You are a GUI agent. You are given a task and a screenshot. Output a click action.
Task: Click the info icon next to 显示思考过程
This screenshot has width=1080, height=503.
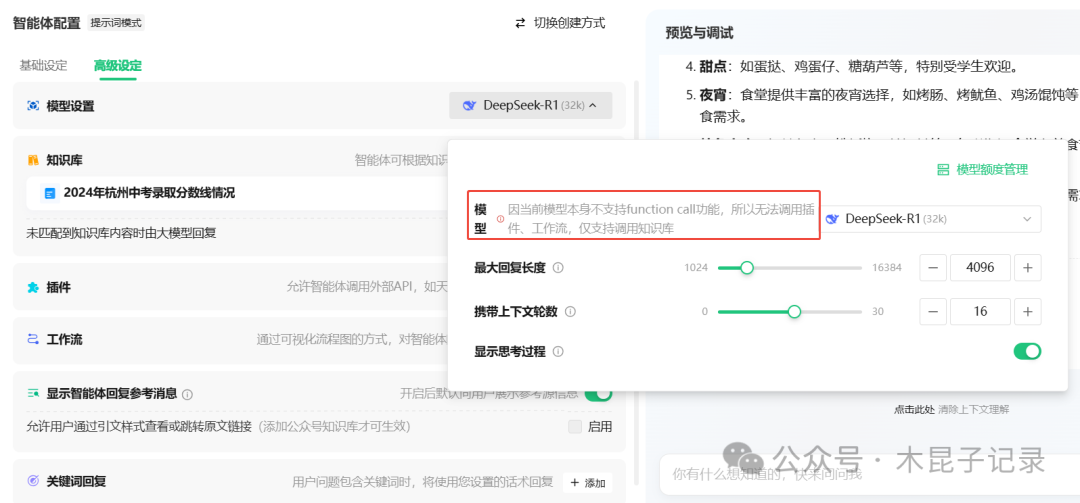click(558, 352)
